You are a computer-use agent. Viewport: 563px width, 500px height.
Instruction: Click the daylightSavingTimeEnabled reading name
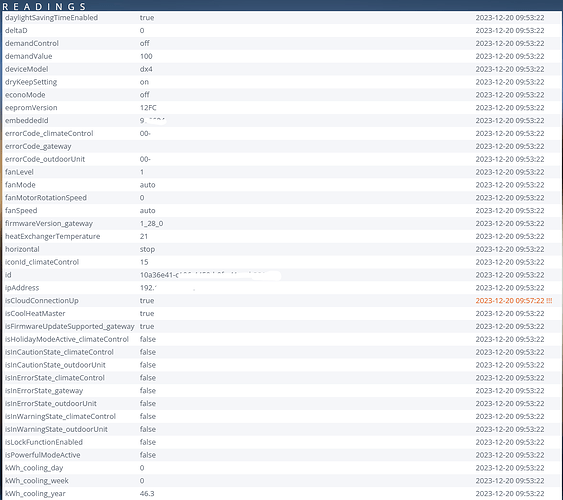[51, 18]
